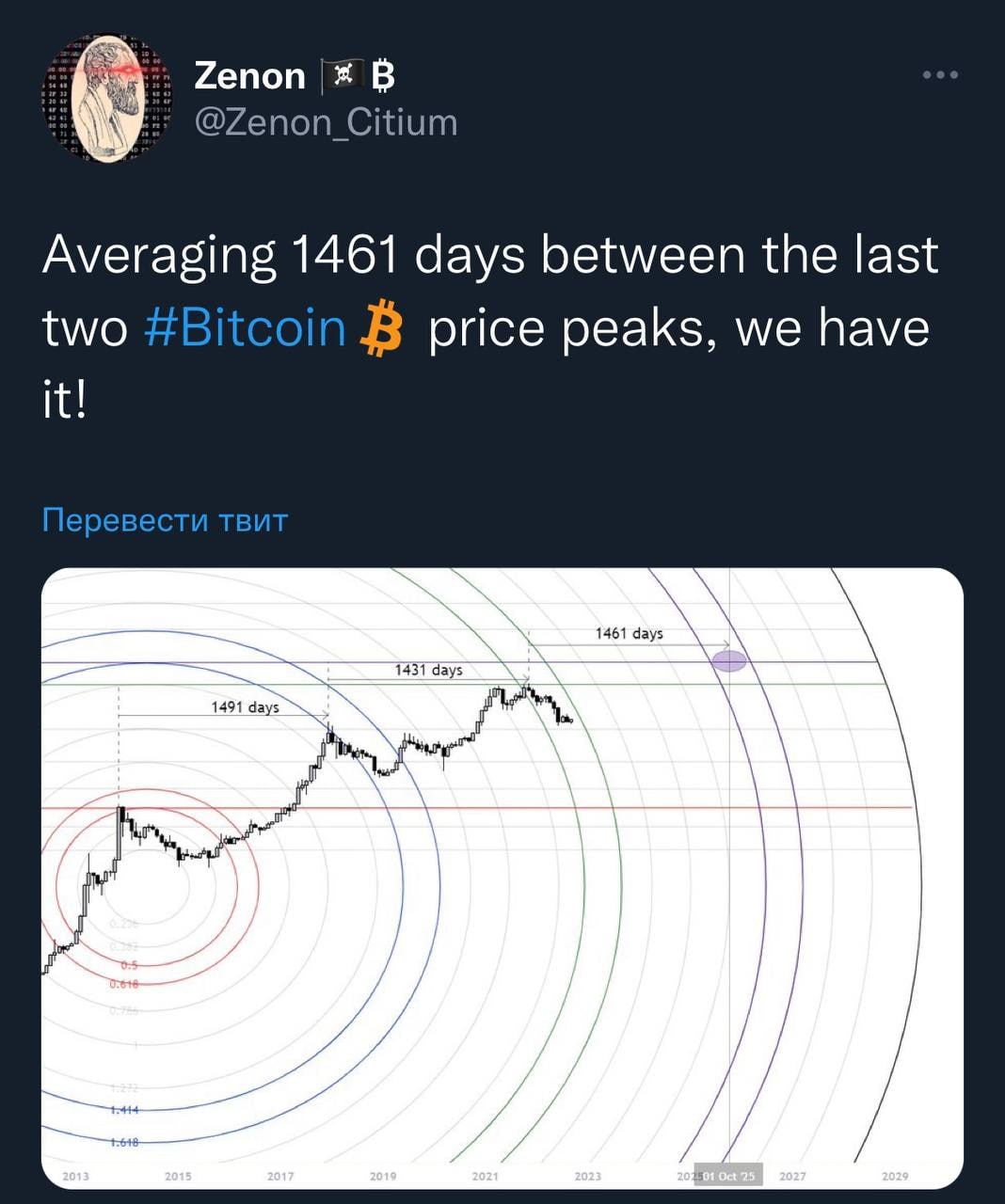This screenshot has height=1204, width=1005.
Task: Click the 1491 days measurement label
Action: pyautogui.click(x=245, y=706)
